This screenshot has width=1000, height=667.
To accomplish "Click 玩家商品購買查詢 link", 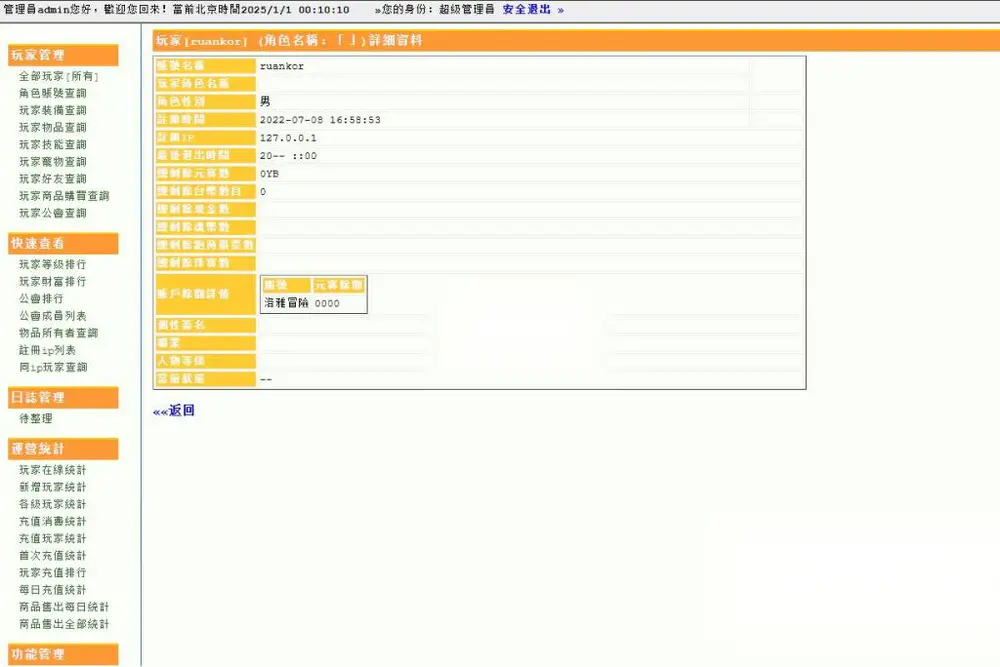I will click(64, 196).
